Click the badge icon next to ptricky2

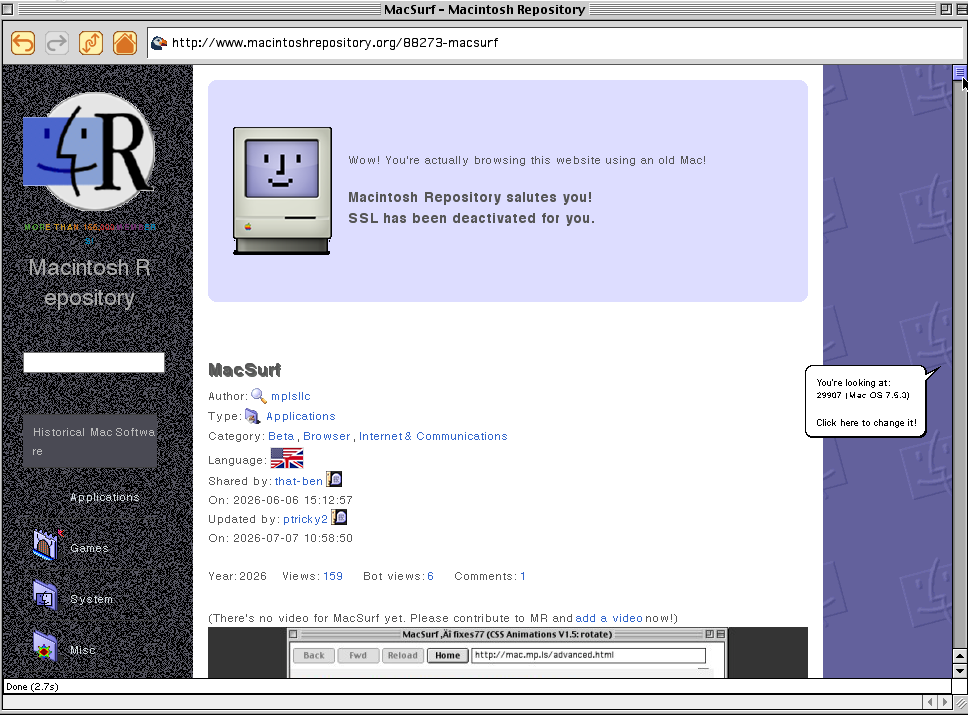click(340, 517)
